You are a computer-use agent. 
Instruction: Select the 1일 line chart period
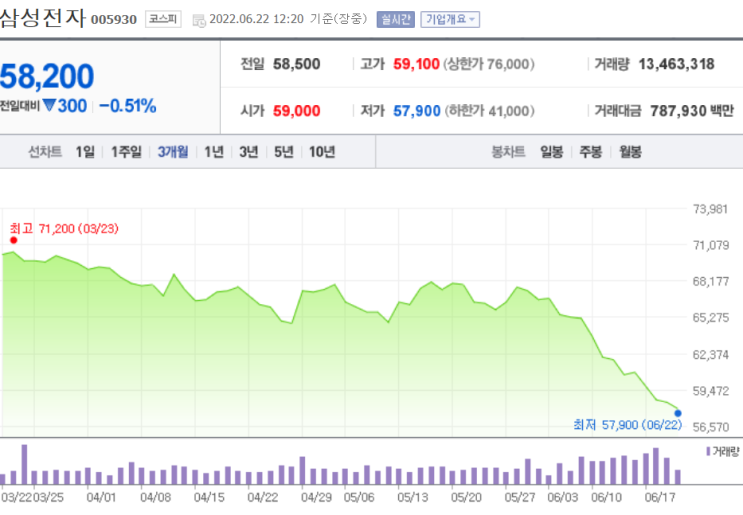pos(85,152)
